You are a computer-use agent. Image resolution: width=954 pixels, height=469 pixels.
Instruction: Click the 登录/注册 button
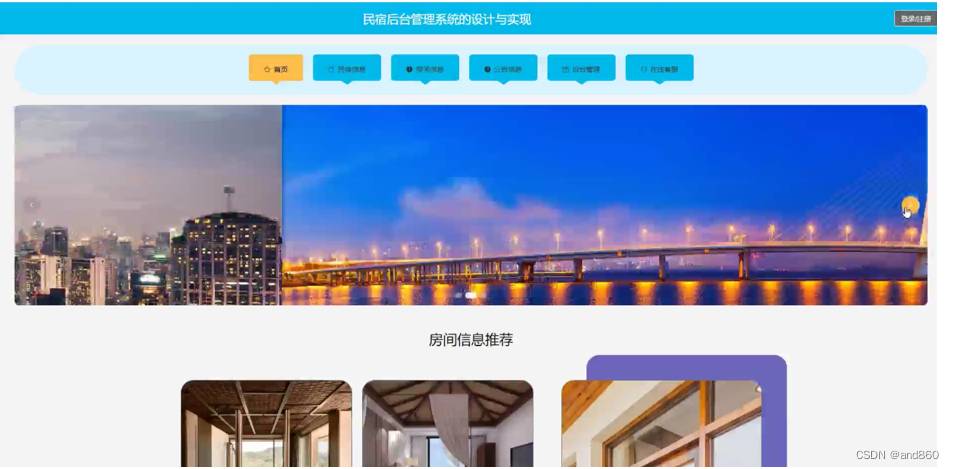[x=916, y=19]
